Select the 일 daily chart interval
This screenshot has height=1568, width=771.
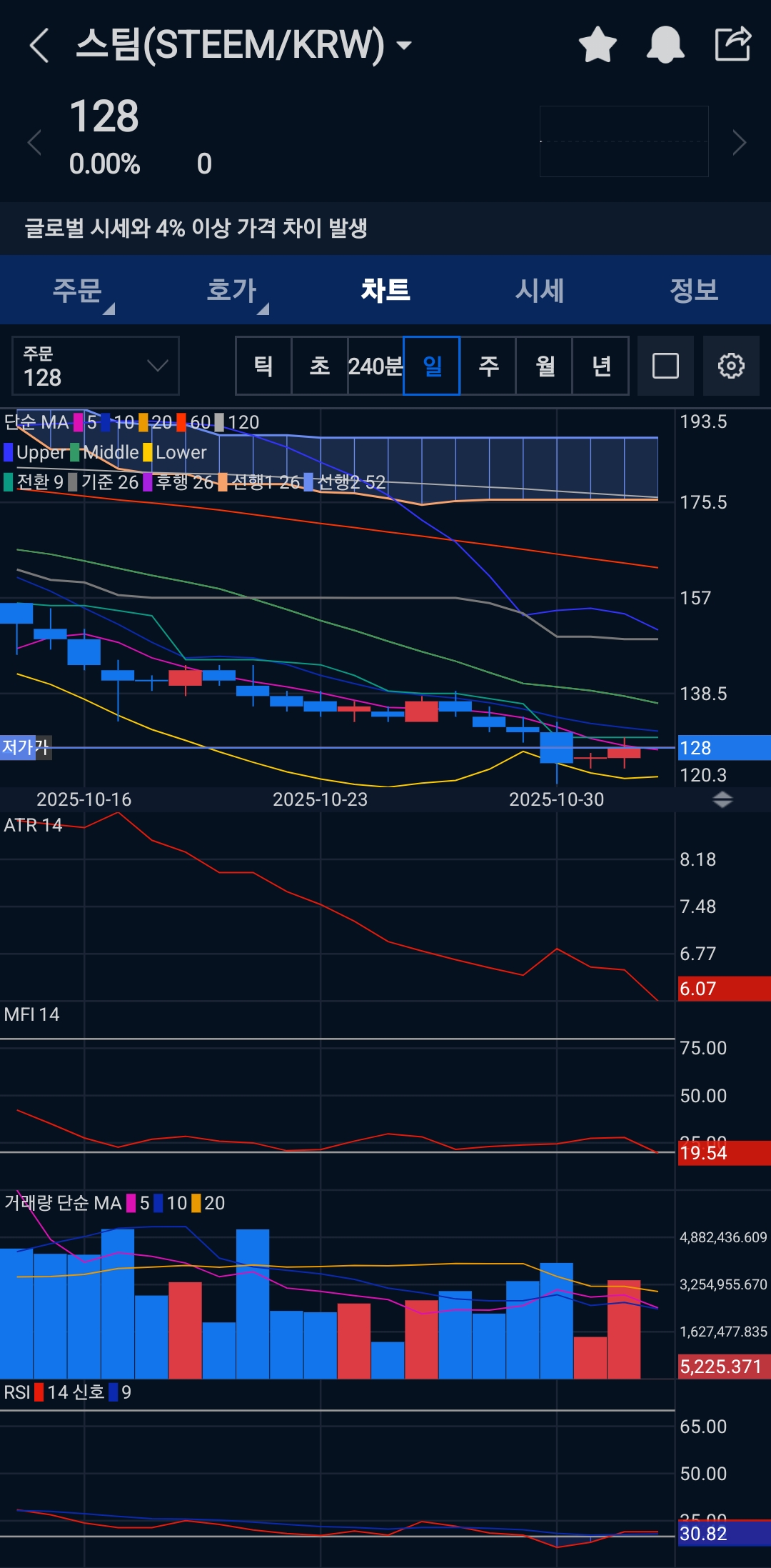pyautogui.click(x=432, y=366)
